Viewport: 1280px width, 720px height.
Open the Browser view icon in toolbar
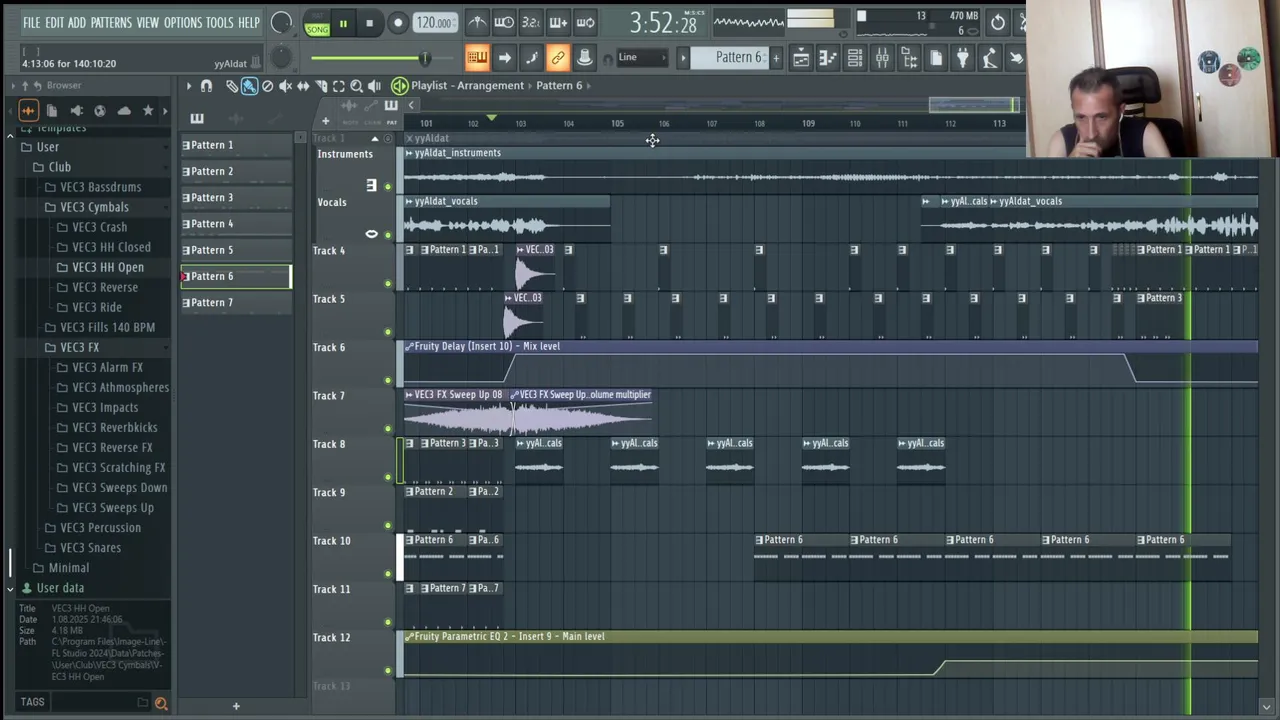909,59
